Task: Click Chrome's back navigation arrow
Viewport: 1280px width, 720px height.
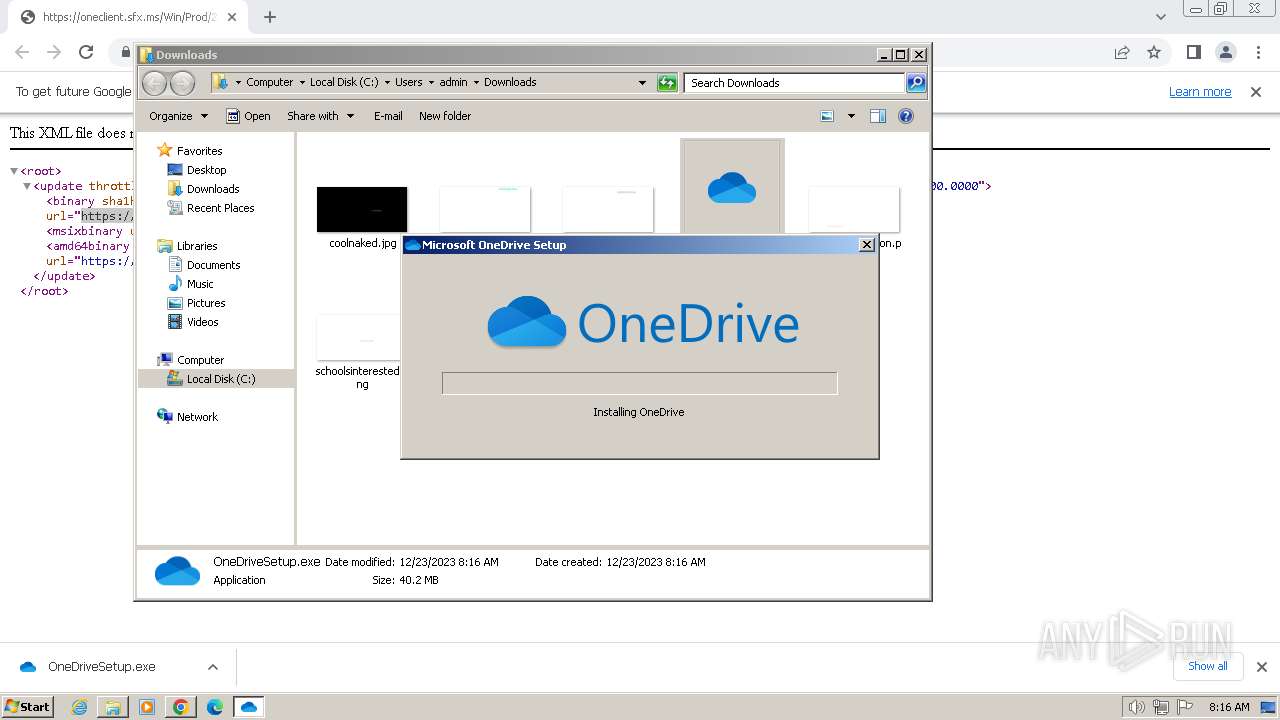Action: click(x=22, y=53)
